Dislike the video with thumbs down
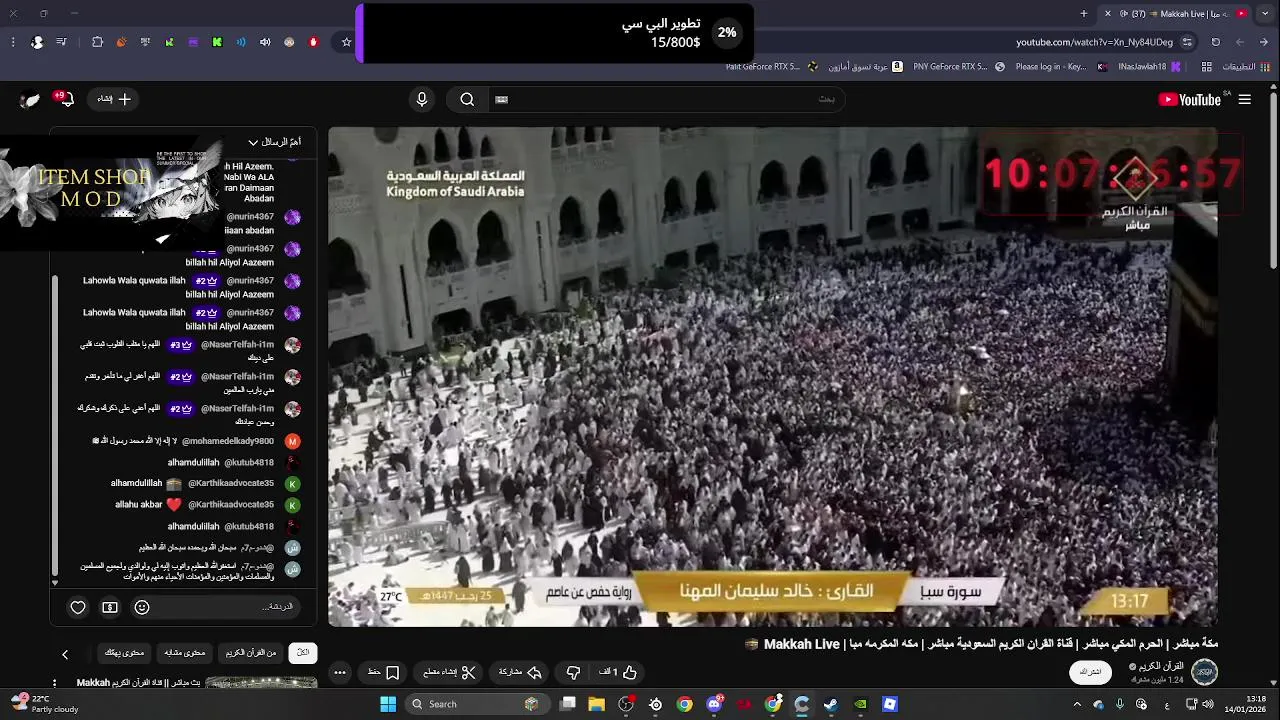 click(x=573, y=672)
